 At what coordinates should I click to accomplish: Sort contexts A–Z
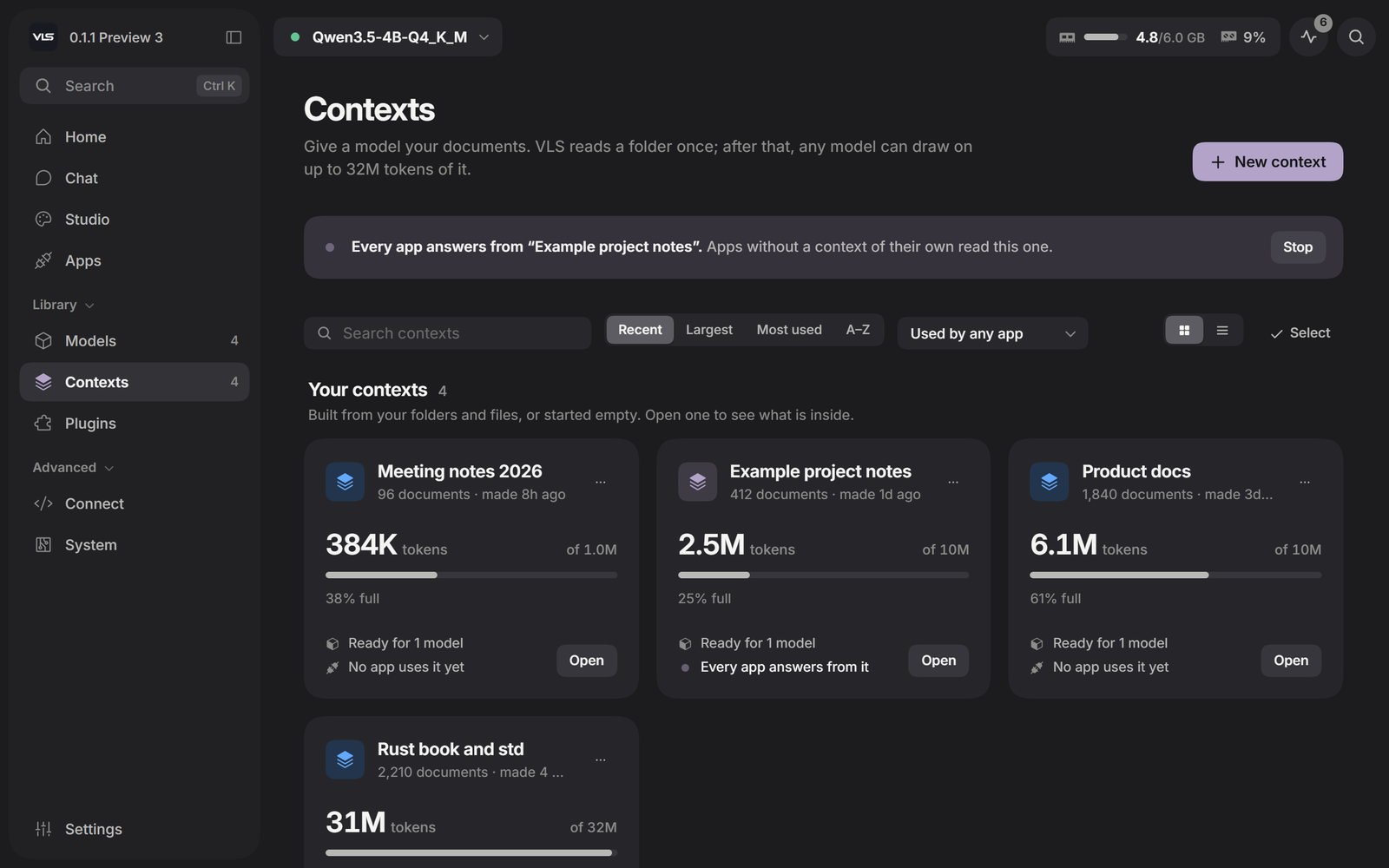pyautogui.click(x=858, y=330)
